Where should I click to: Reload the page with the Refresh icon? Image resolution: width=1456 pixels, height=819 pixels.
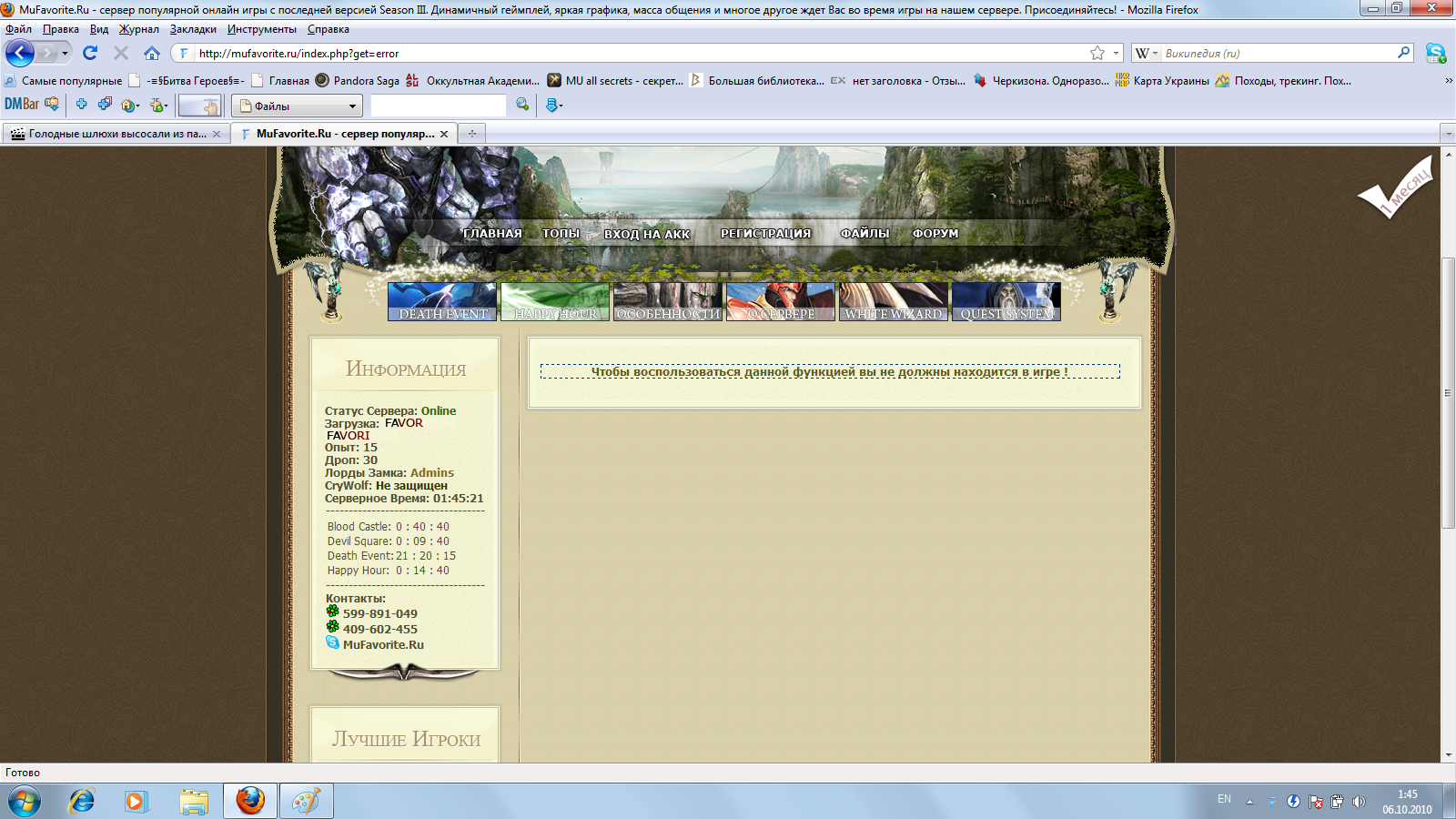(x=90, y=53)
